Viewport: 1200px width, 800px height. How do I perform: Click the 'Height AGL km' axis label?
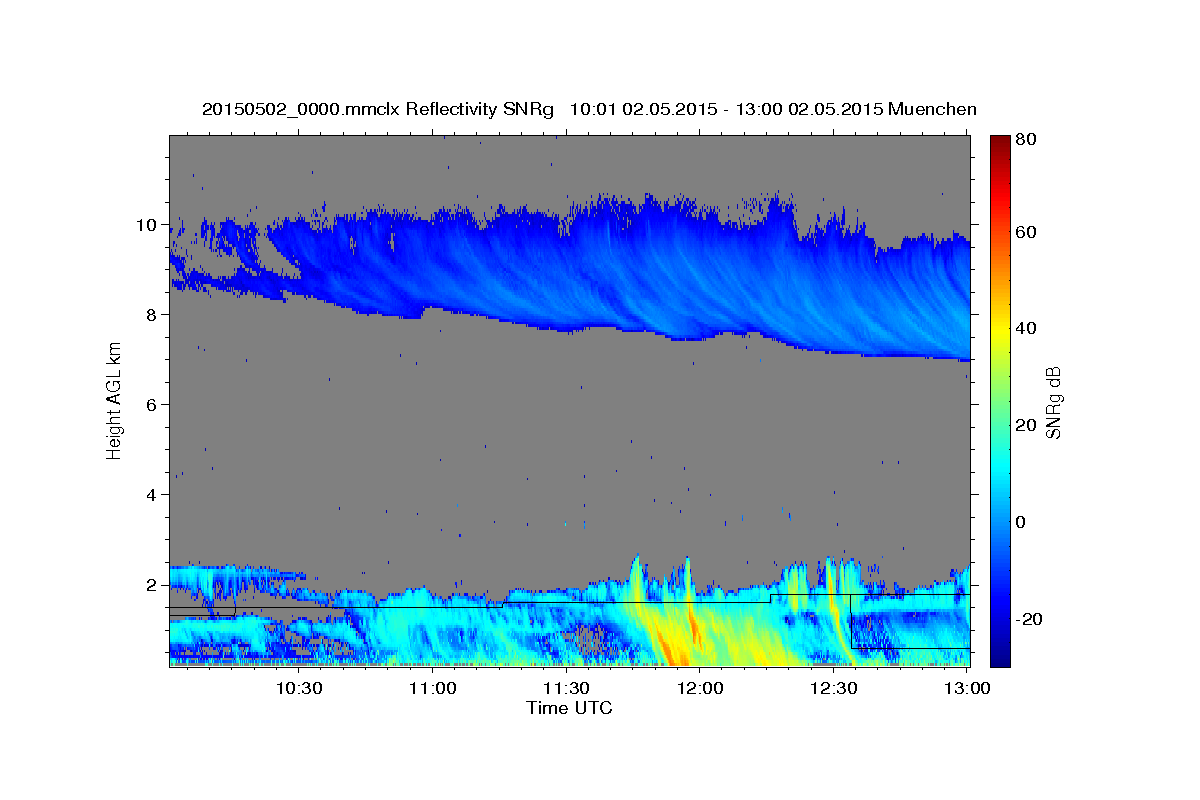(x=115, y=400)
